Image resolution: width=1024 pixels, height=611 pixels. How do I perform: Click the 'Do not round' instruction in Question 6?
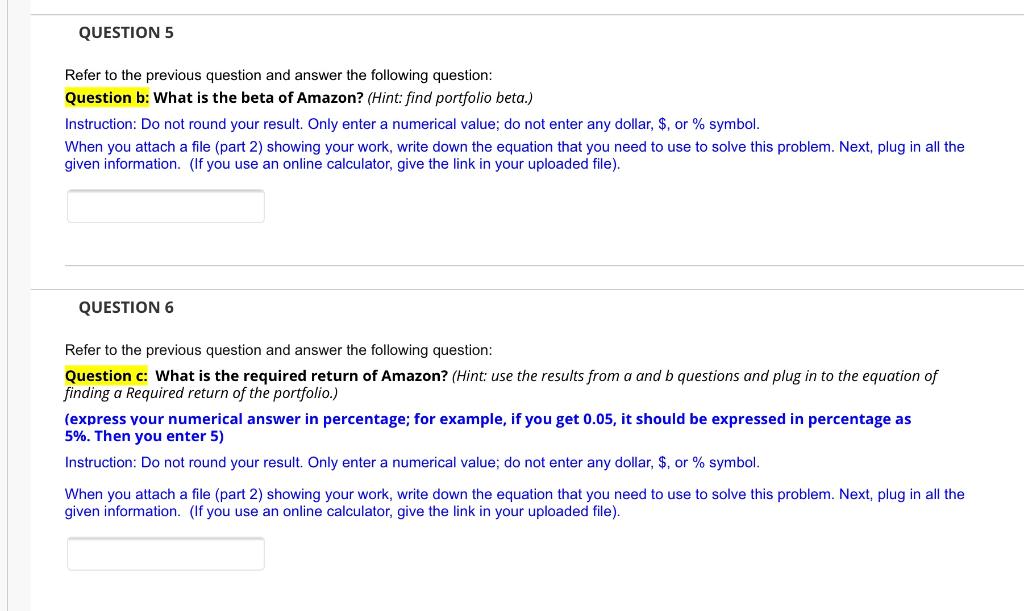pos(412,462)
